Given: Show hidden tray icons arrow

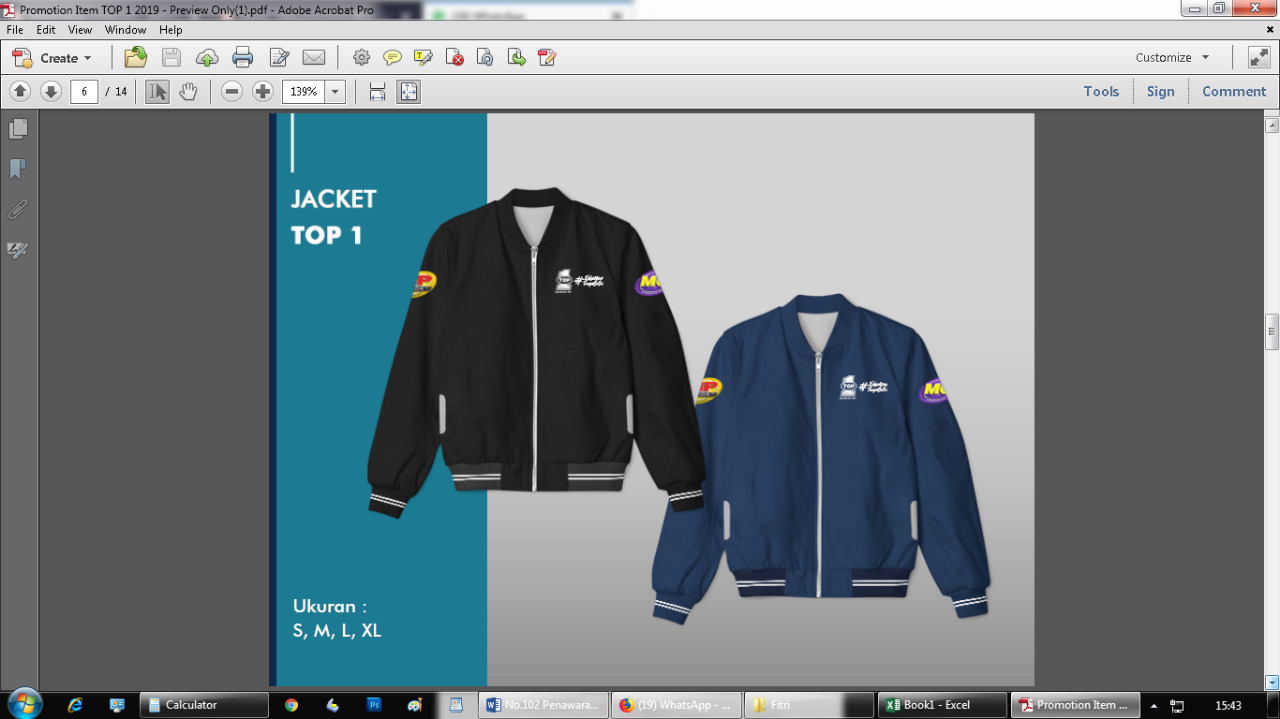Looking at the screenshot, I should [x=1153, y=705].
